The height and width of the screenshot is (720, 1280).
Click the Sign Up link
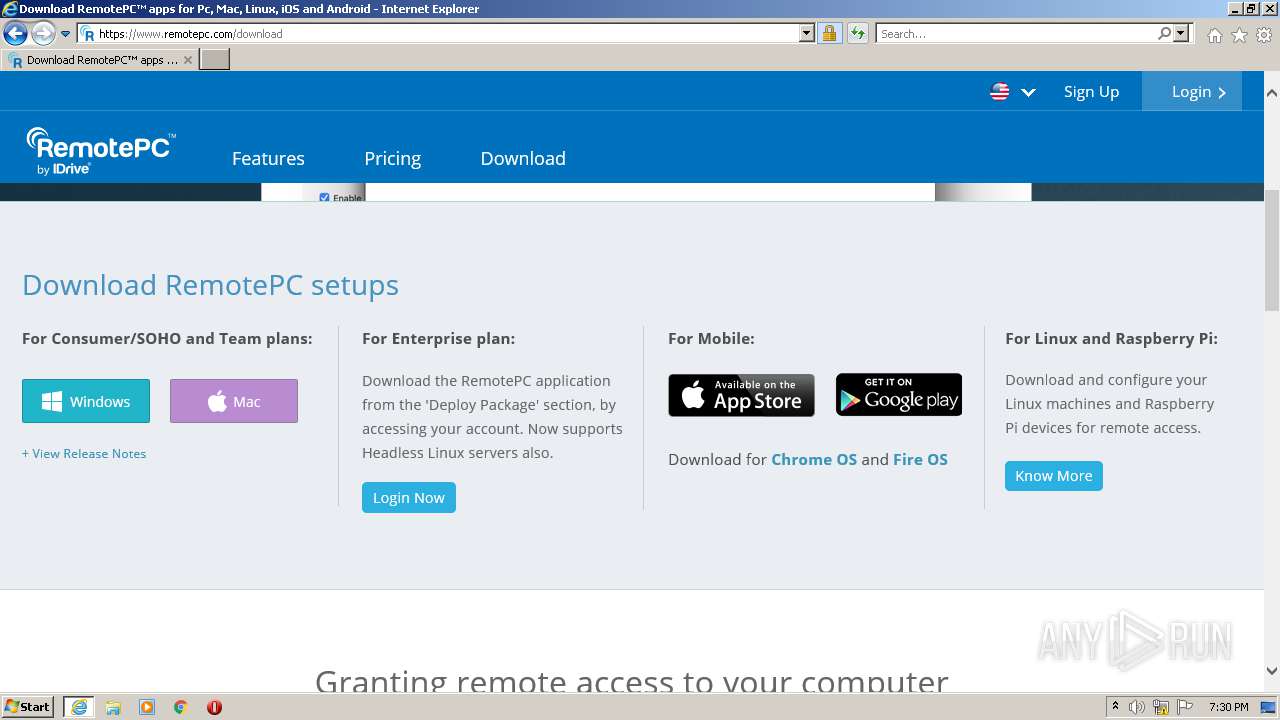click(1091, 92)
